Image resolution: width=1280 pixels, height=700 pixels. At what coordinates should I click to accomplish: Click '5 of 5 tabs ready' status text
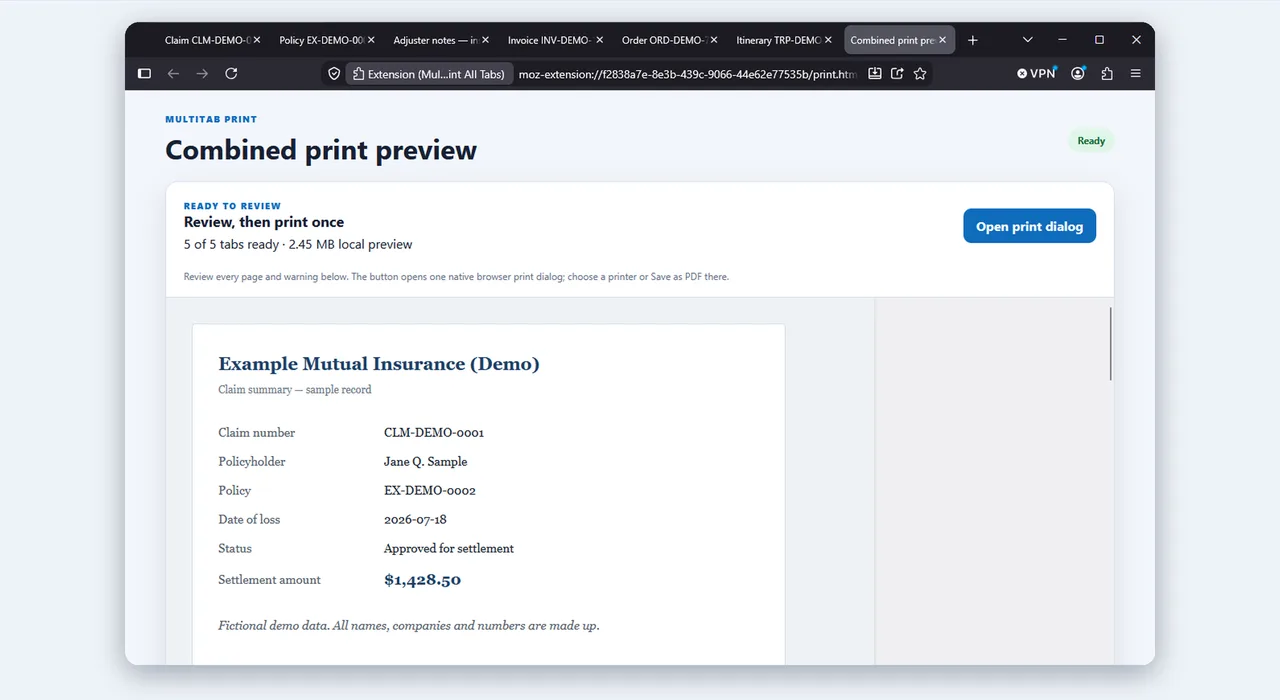232,244
